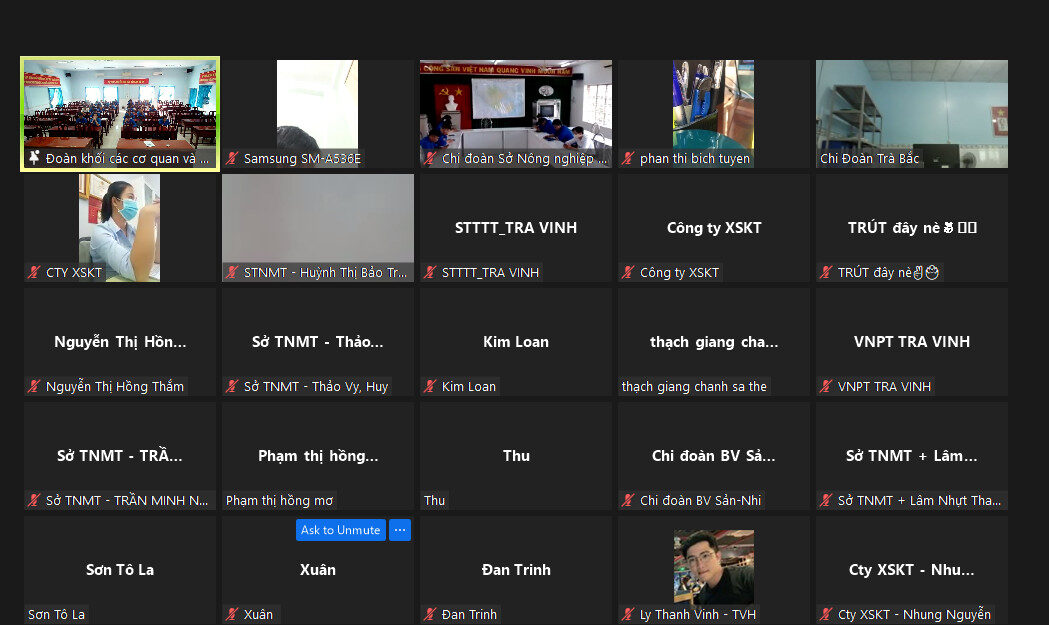
Task: Click muted mic icon beside Đan Trinh label
Action: pos(430,614)
